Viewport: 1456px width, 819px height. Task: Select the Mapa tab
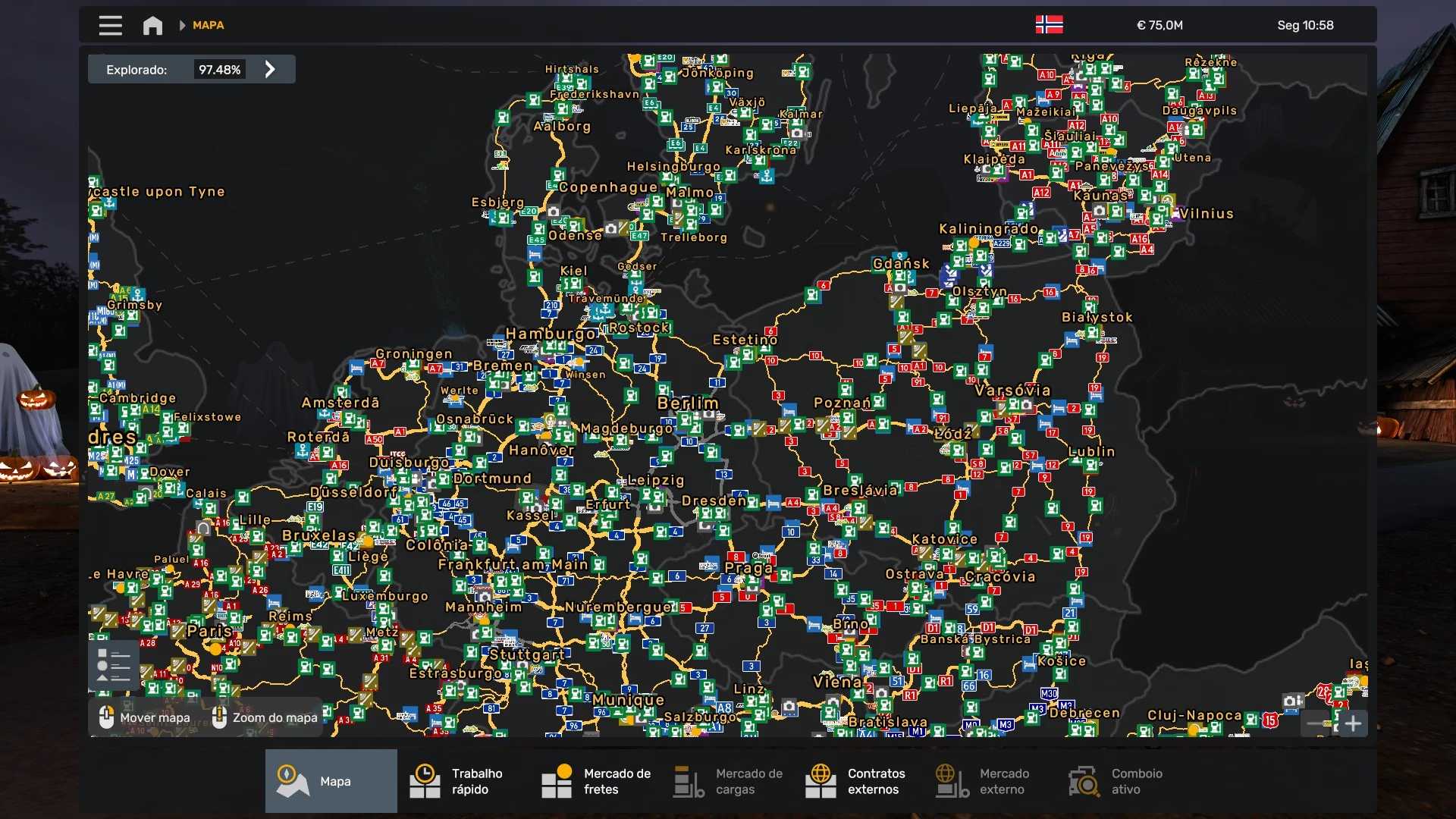(x=331, y=781)
